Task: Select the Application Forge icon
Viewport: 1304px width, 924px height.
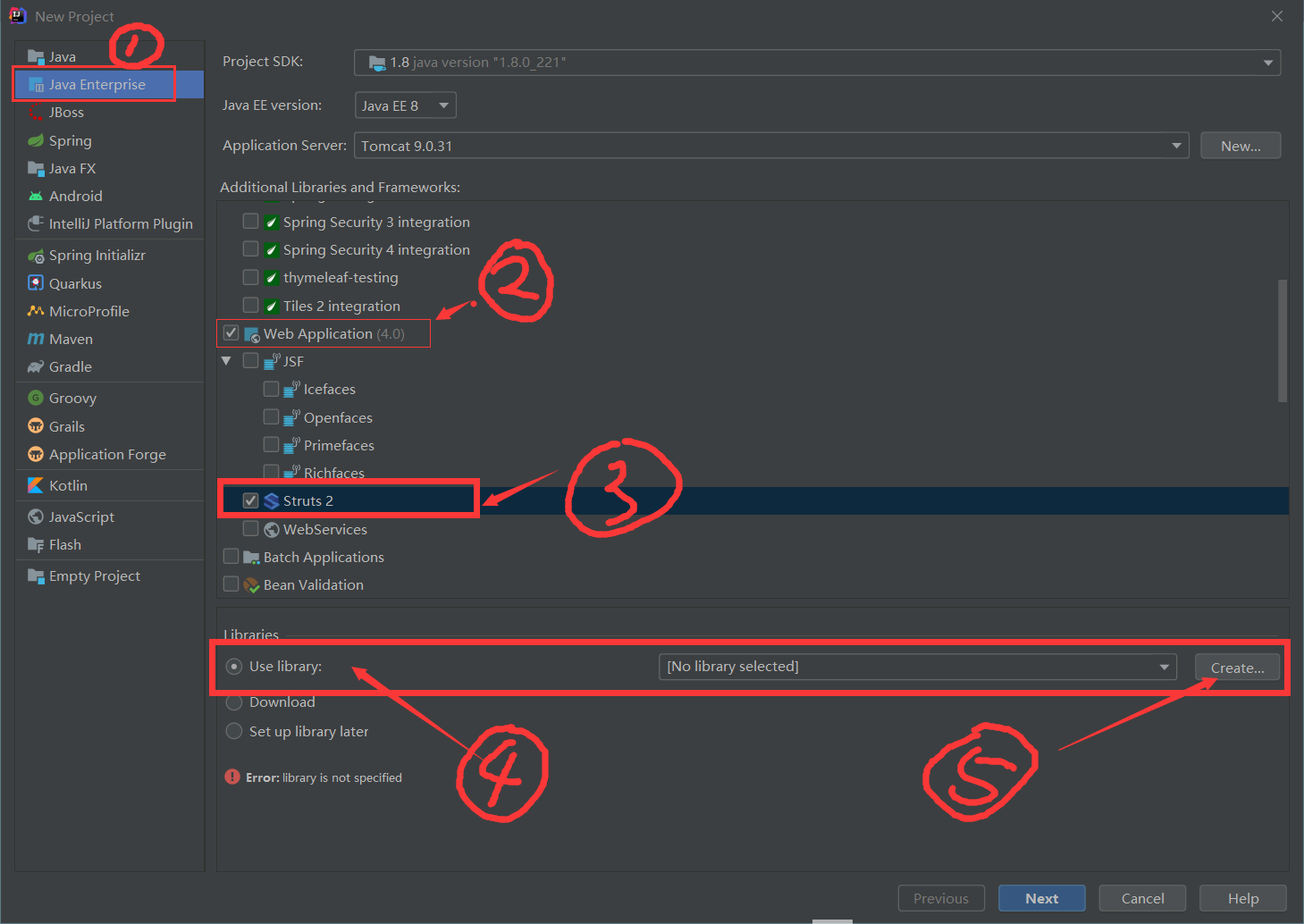Action: point(36,454)
